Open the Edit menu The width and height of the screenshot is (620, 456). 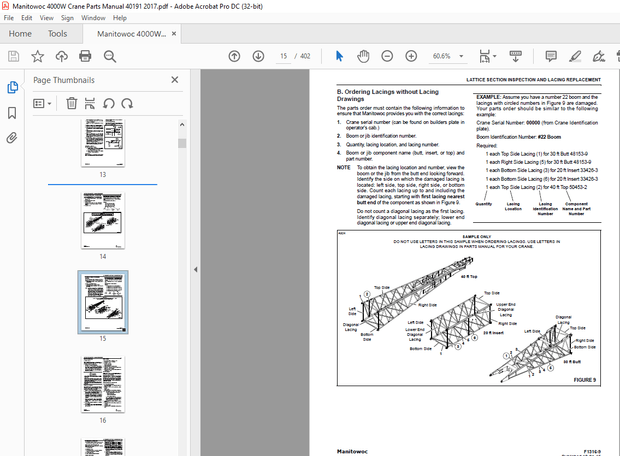26,18
